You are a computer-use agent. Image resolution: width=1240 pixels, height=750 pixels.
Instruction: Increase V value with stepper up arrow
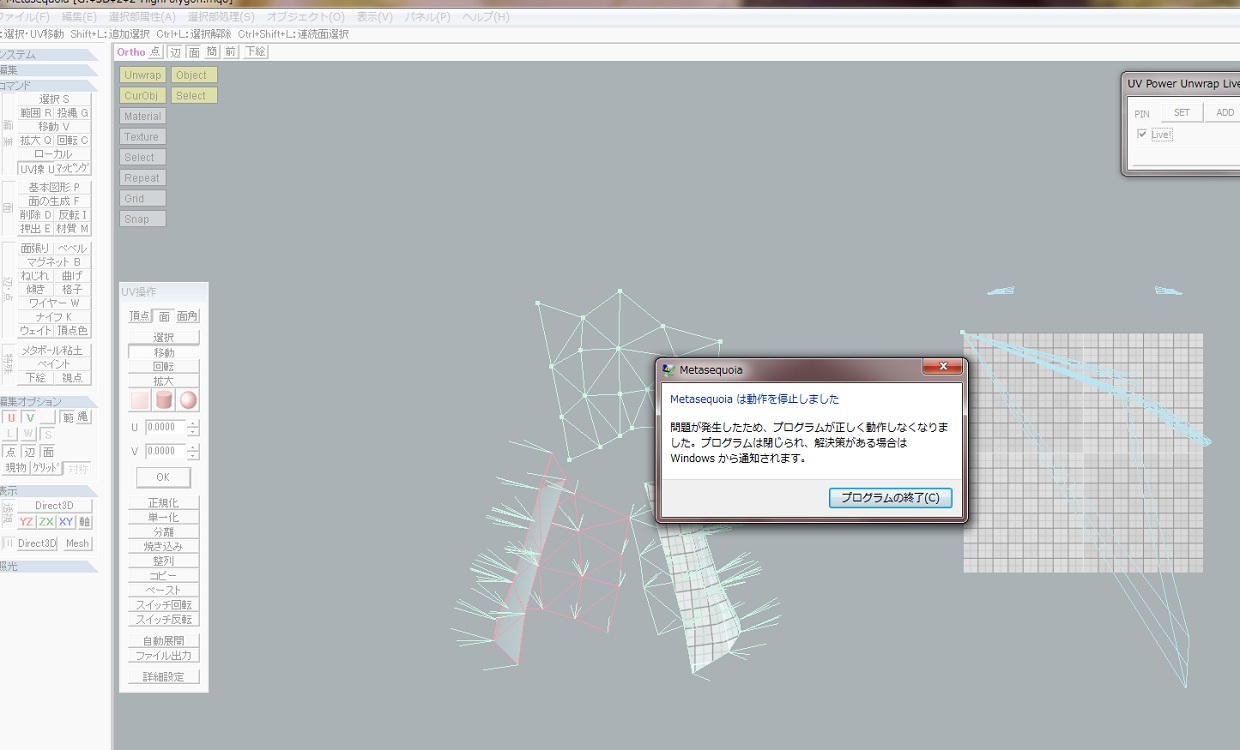[x=193, y=447]
